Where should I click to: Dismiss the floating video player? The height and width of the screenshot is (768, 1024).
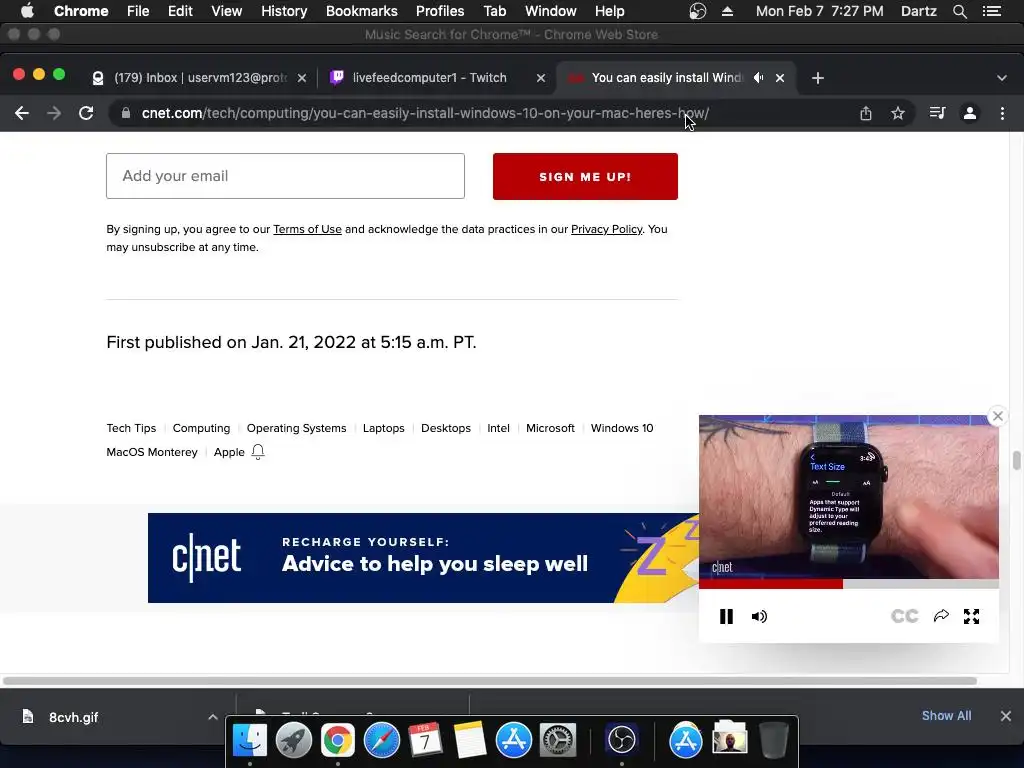[x=997, y=416]
